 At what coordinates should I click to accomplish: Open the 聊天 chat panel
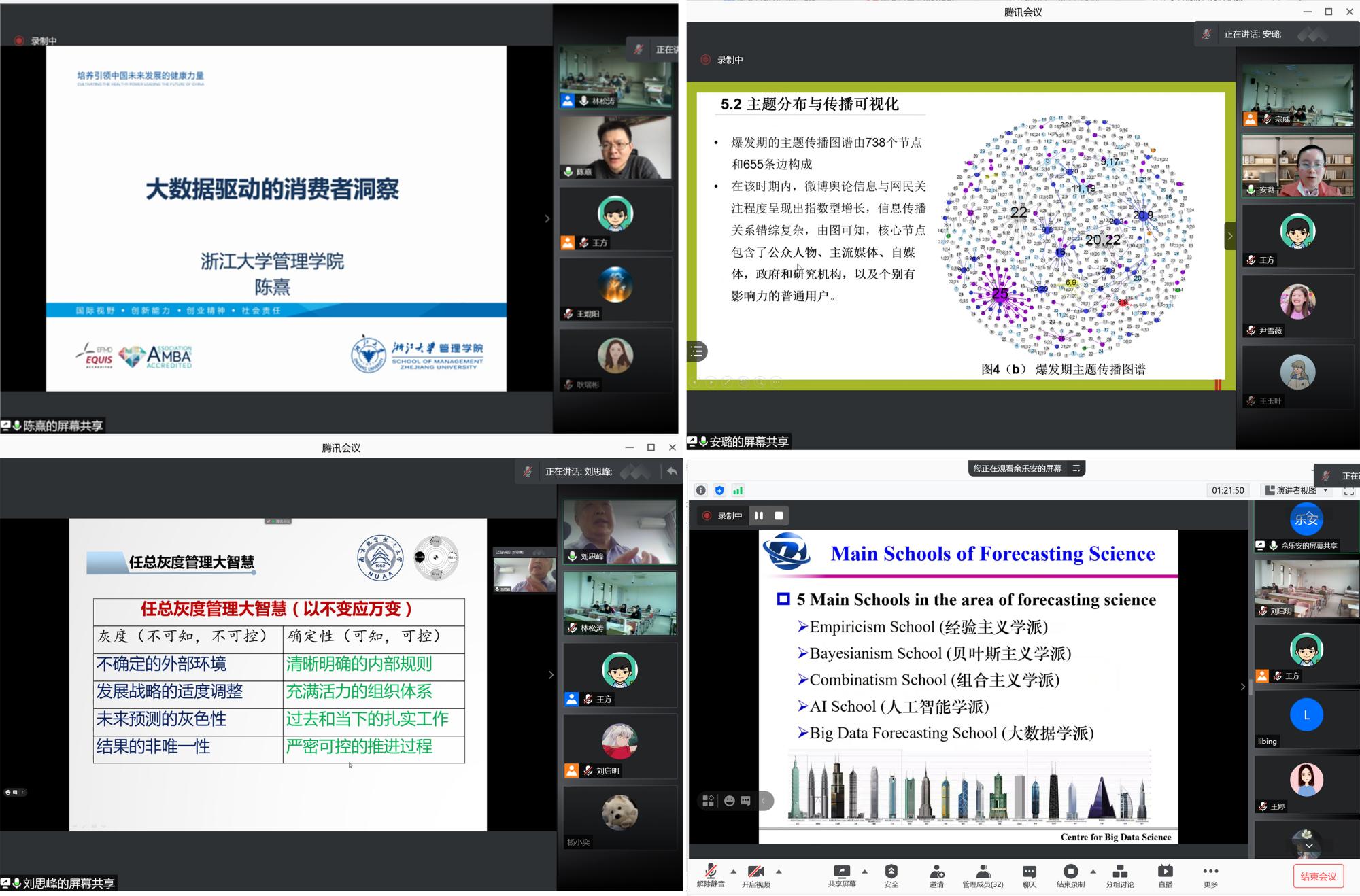[x=1030, y=872]
